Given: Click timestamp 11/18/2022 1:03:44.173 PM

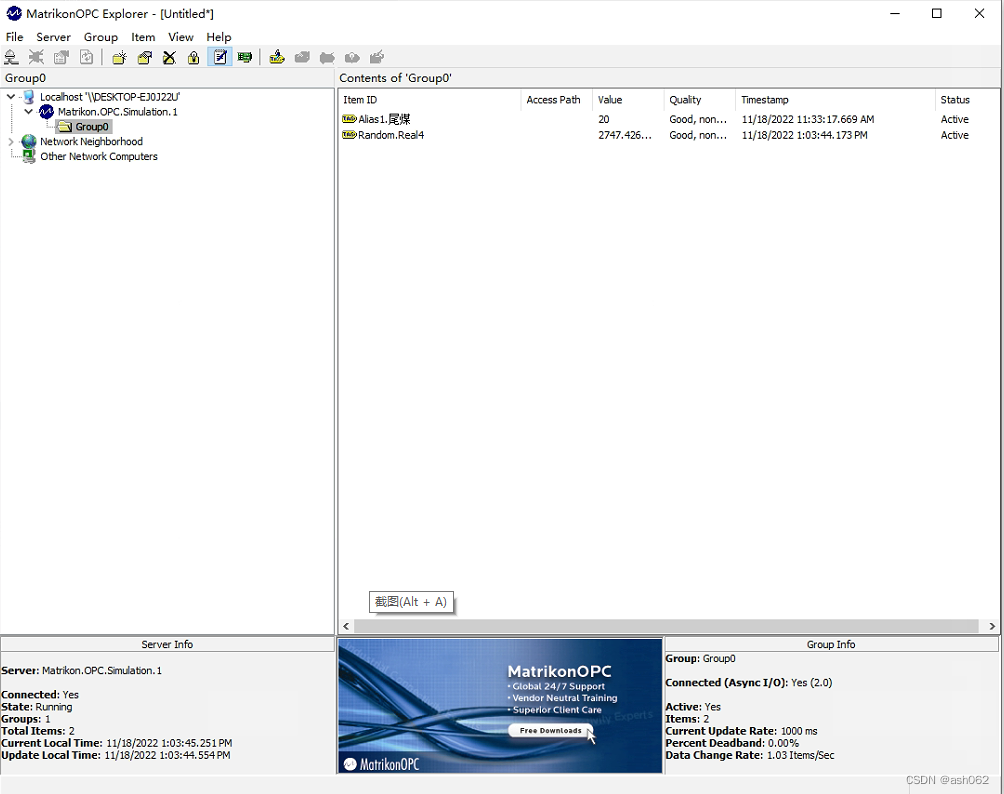Looking at the screenshot, I should tap(804, 135).
